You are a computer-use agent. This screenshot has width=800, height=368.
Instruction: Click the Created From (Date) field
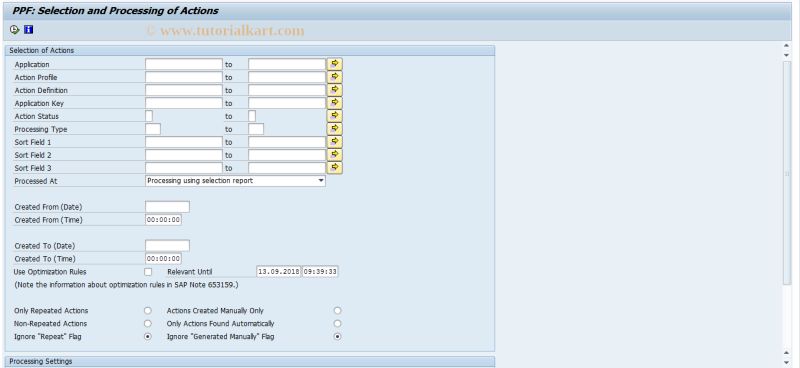coord(167,207)
